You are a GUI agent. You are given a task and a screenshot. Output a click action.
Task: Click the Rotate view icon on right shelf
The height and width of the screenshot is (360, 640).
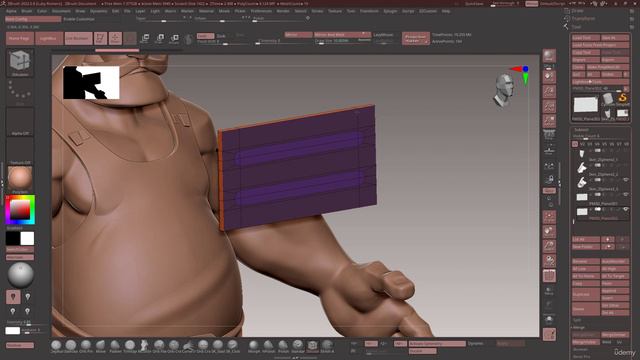549,261
